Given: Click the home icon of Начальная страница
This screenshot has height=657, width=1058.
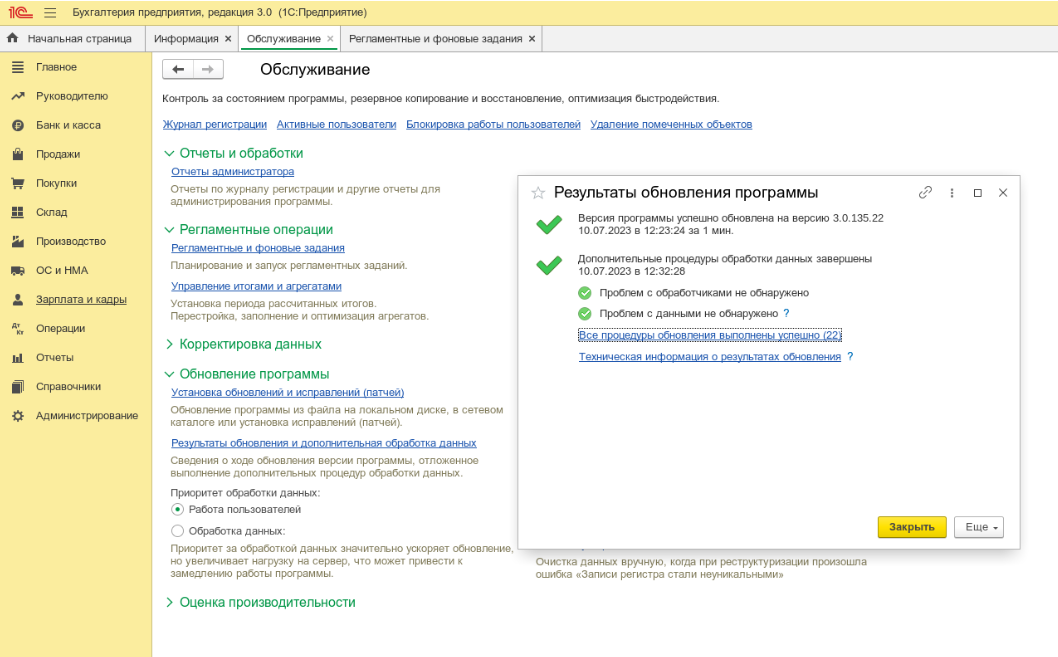Looking at the screenshot, I should click(x=13, y=38).
